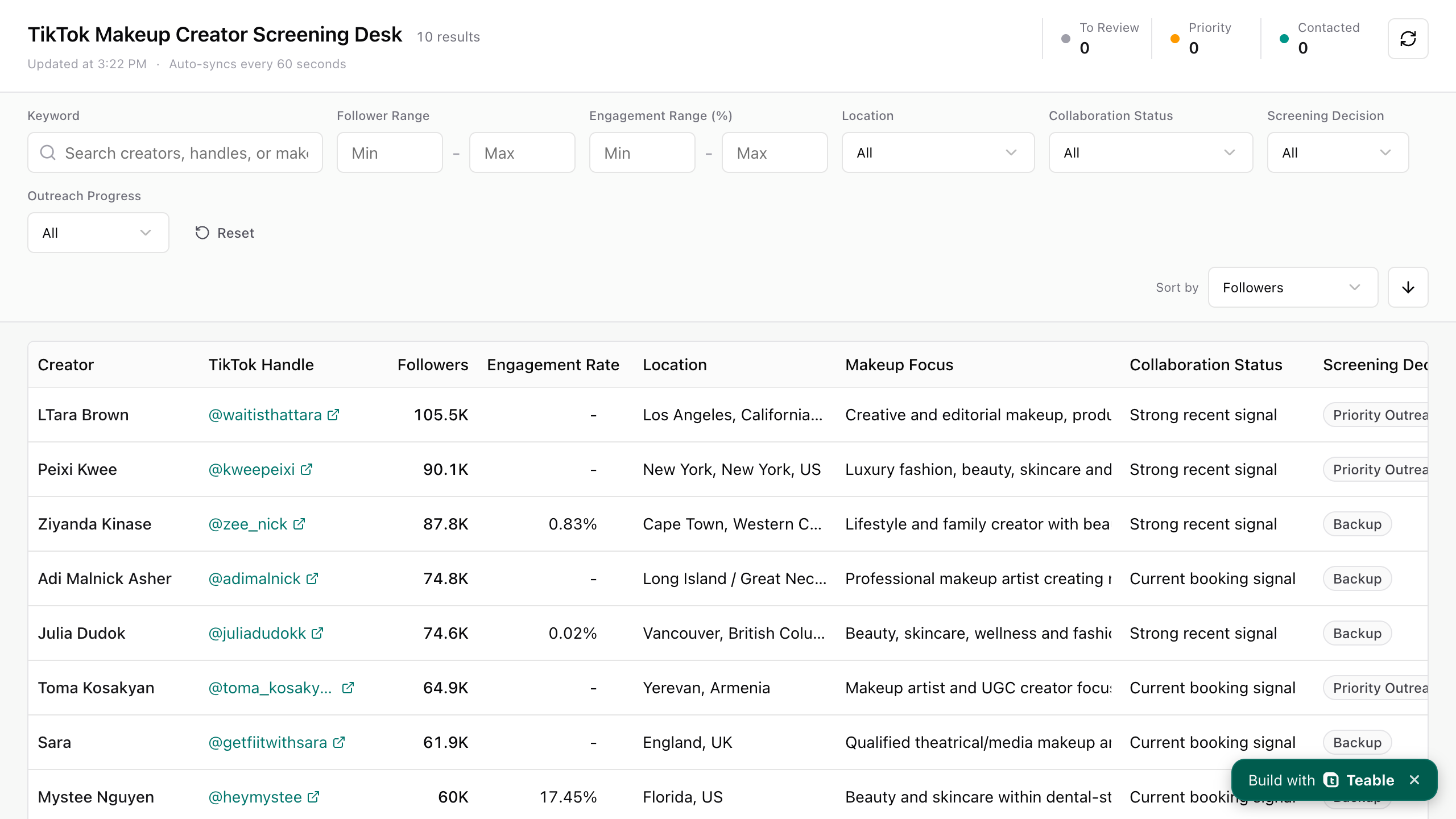Screen dimensions: 1456x819
Task: Open external link icon for @getfiitwithsara
Action: 339,742
